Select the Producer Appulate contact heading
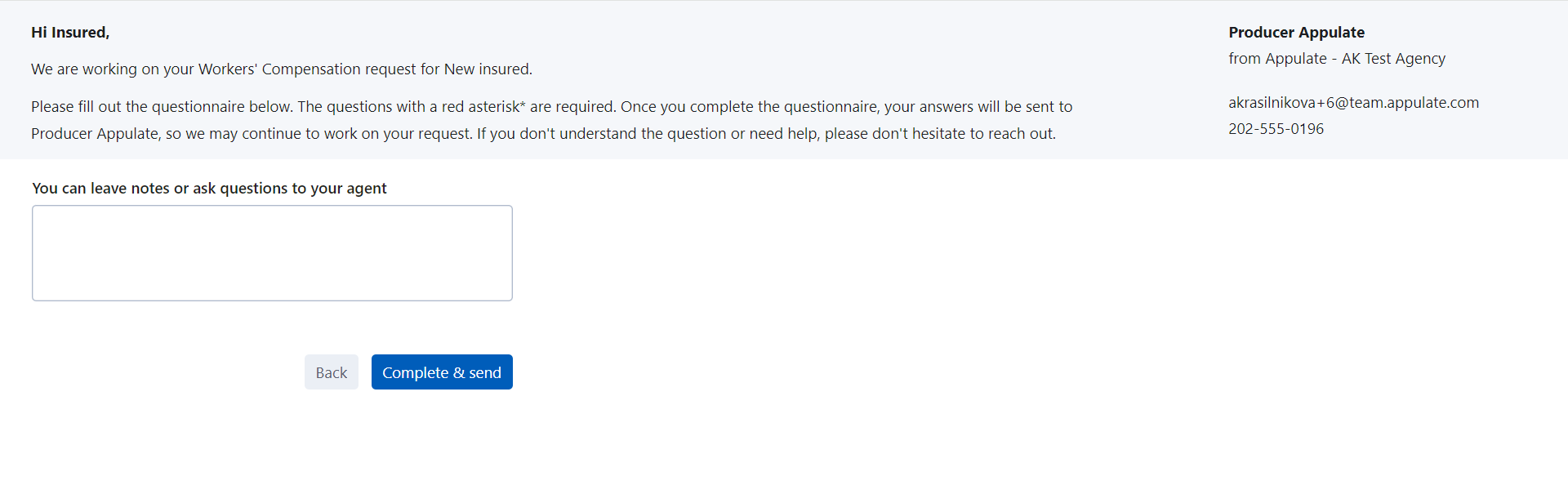Screen dimensions: 1568x503 [x=1296, y=33]
